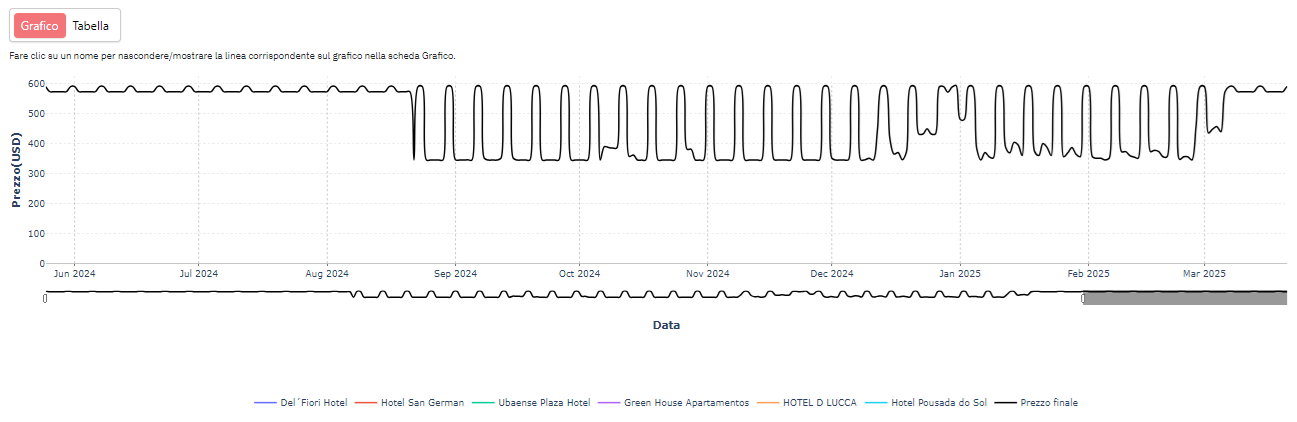Screen dimensions: 1297x422
Task: Toggle Ubaense Plaza Hotel legend entry
Action: tap(544, 403)
